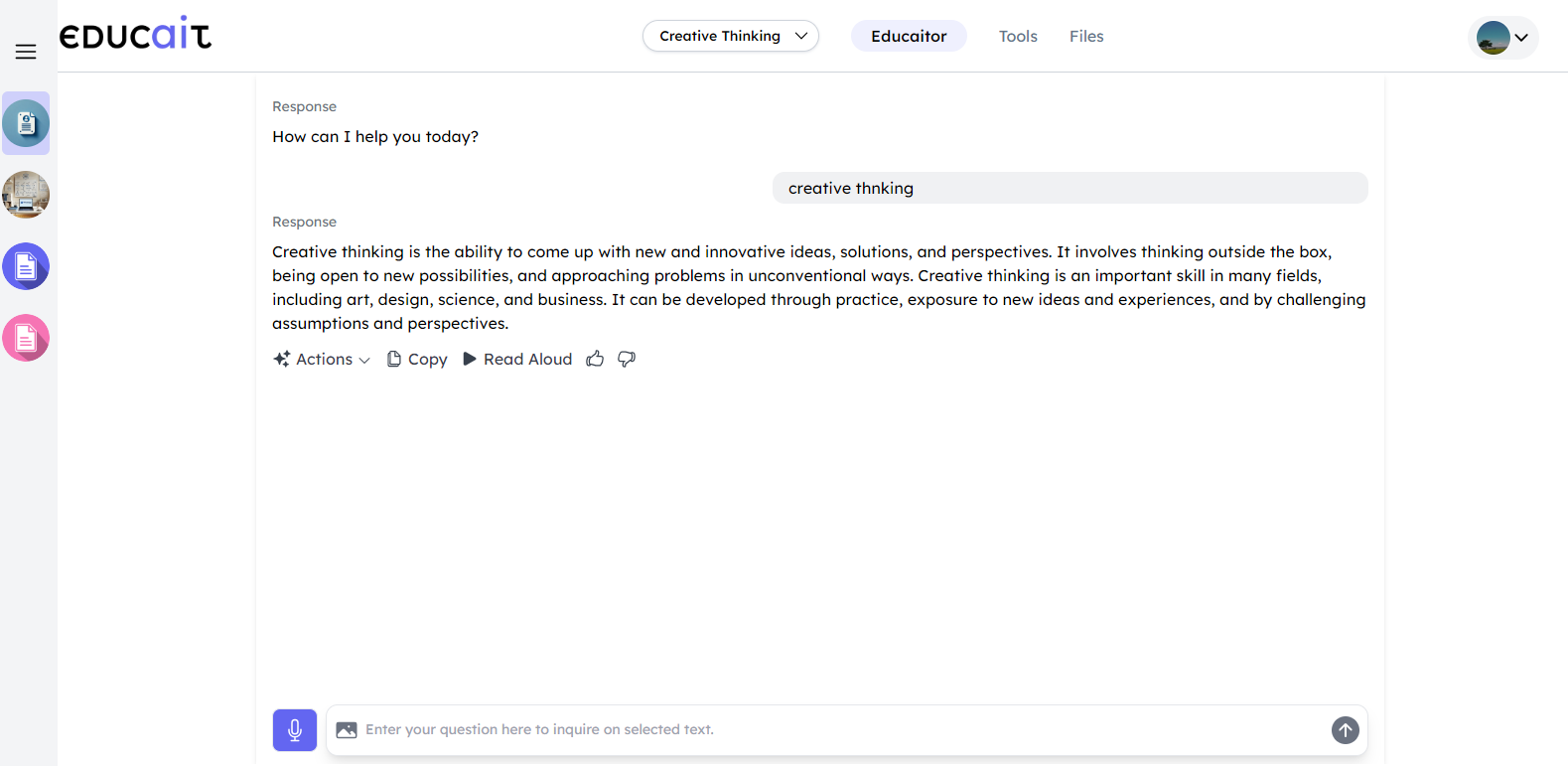Click the Educait logo
Image resolution: width=1568 pixels, height=766 pixels.
point(135,35)
